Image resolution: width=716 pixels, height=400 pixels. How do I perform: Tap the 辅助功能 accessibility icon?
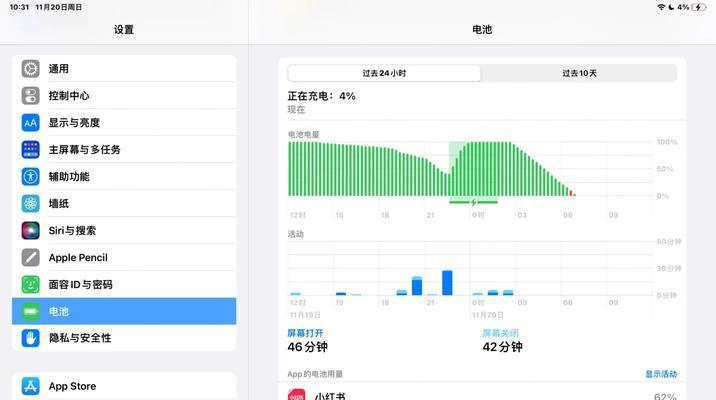pos(31,176)
